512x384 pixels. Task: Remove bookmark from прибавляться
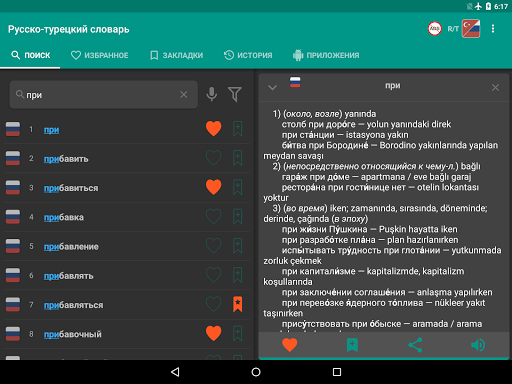click(238, 304)
